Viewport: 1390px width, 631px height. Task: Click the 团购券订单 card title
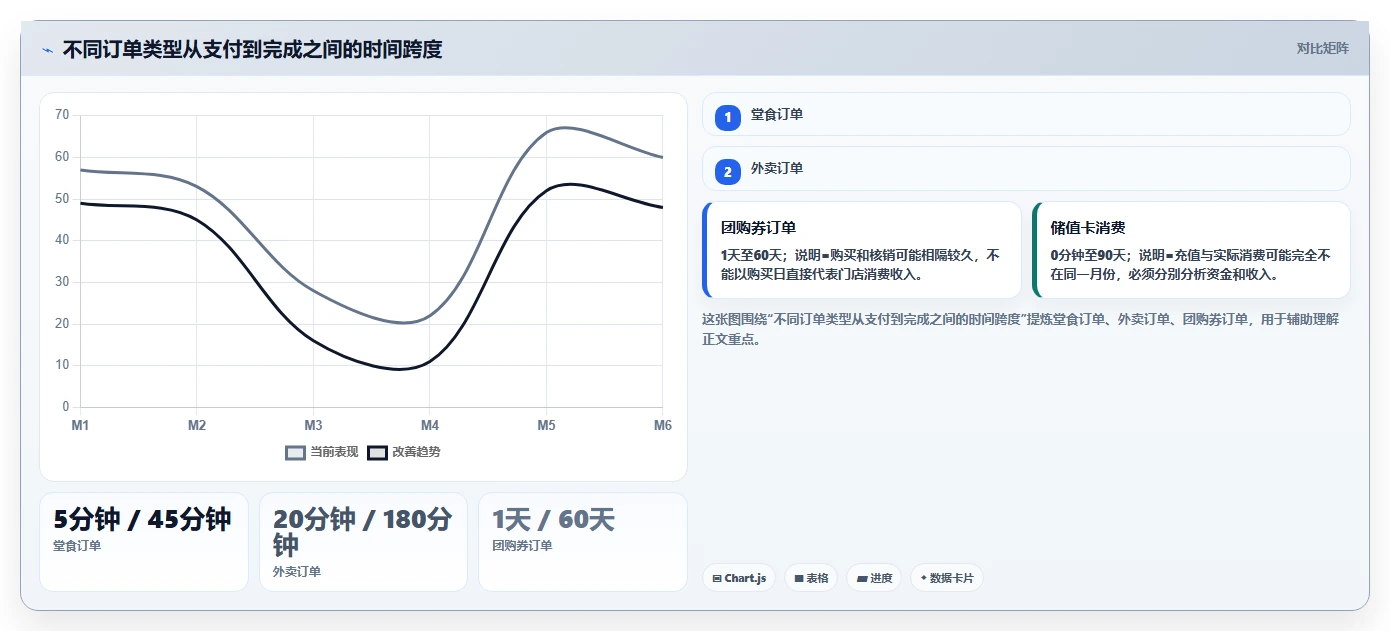point(758,228)
